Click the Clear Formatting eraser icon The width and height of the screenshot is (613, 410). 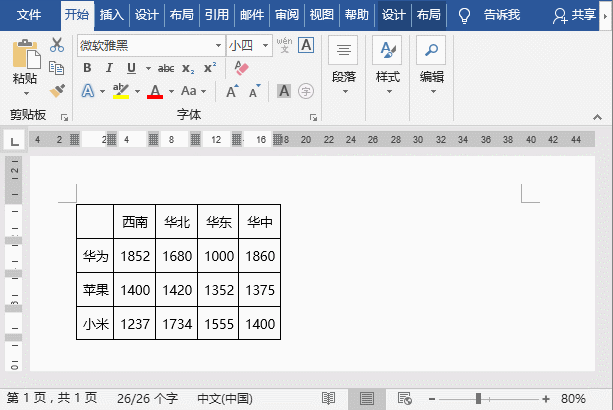[240, 68]
